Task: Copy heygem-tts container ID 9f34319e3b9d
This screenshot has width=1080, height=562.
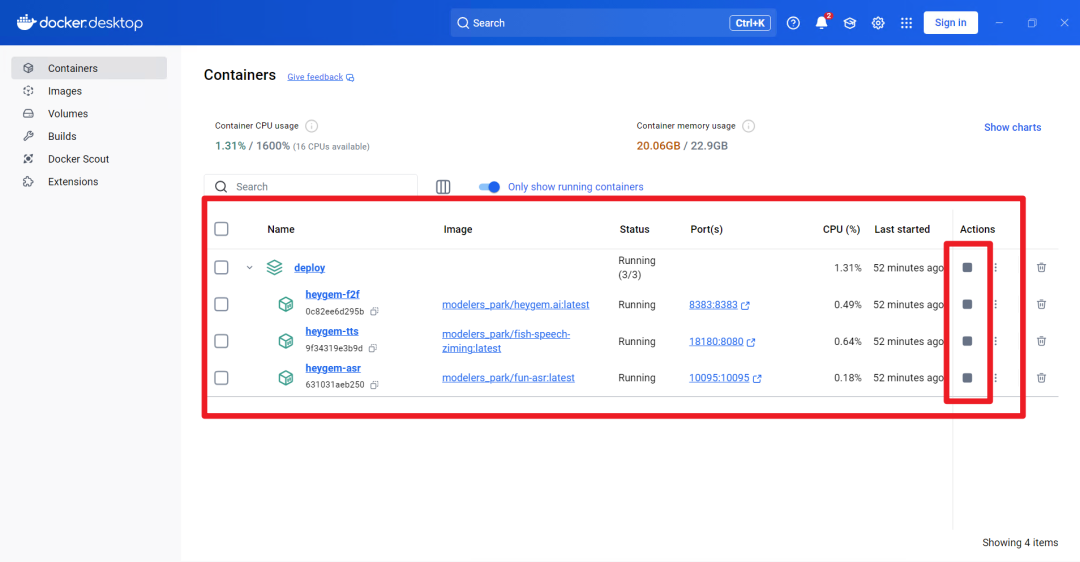Action: point(373,348)
